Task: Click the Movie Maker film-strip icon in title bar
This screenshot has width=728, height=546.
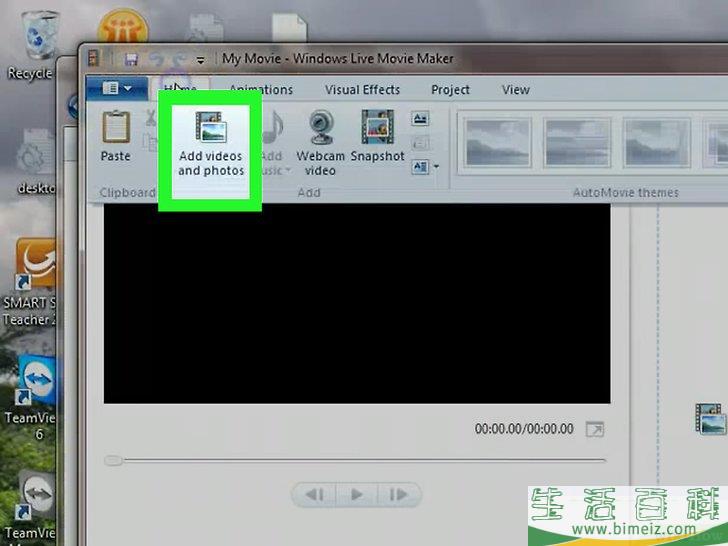Action: pos(93,58)
